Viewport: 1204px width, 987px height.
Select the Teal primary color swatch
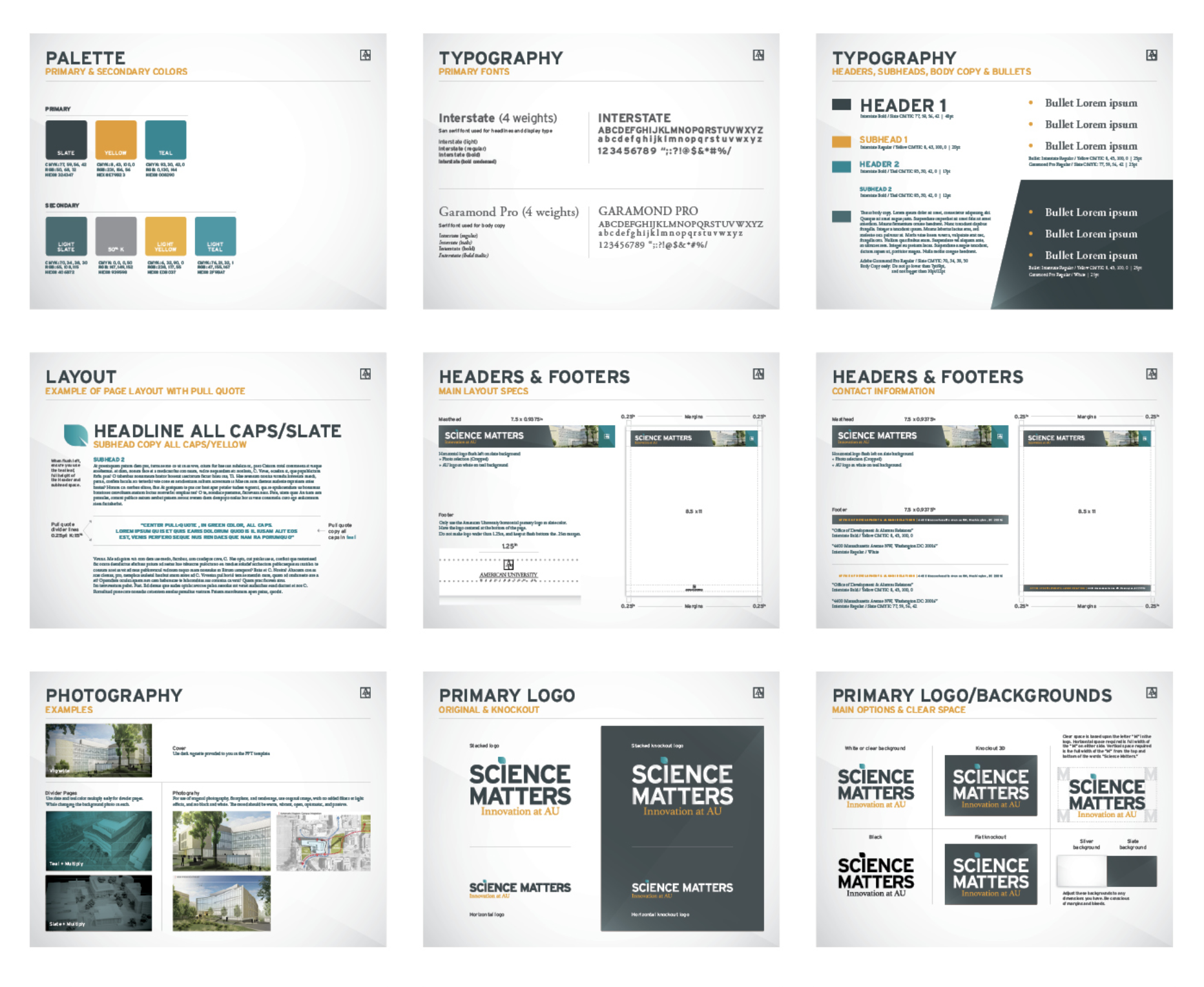coord(165,140)
